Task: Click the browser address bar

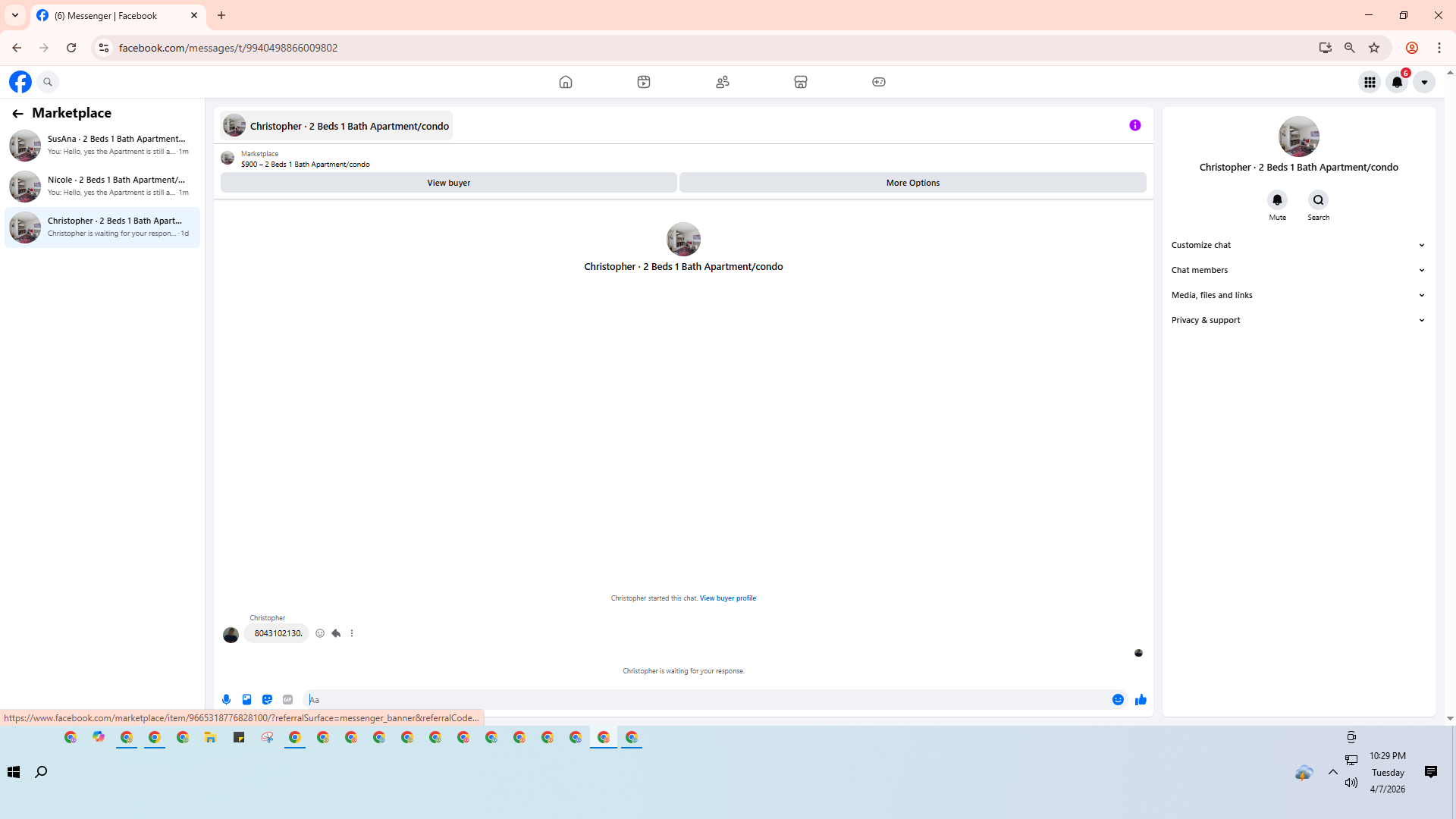Action: click(713, 48)
